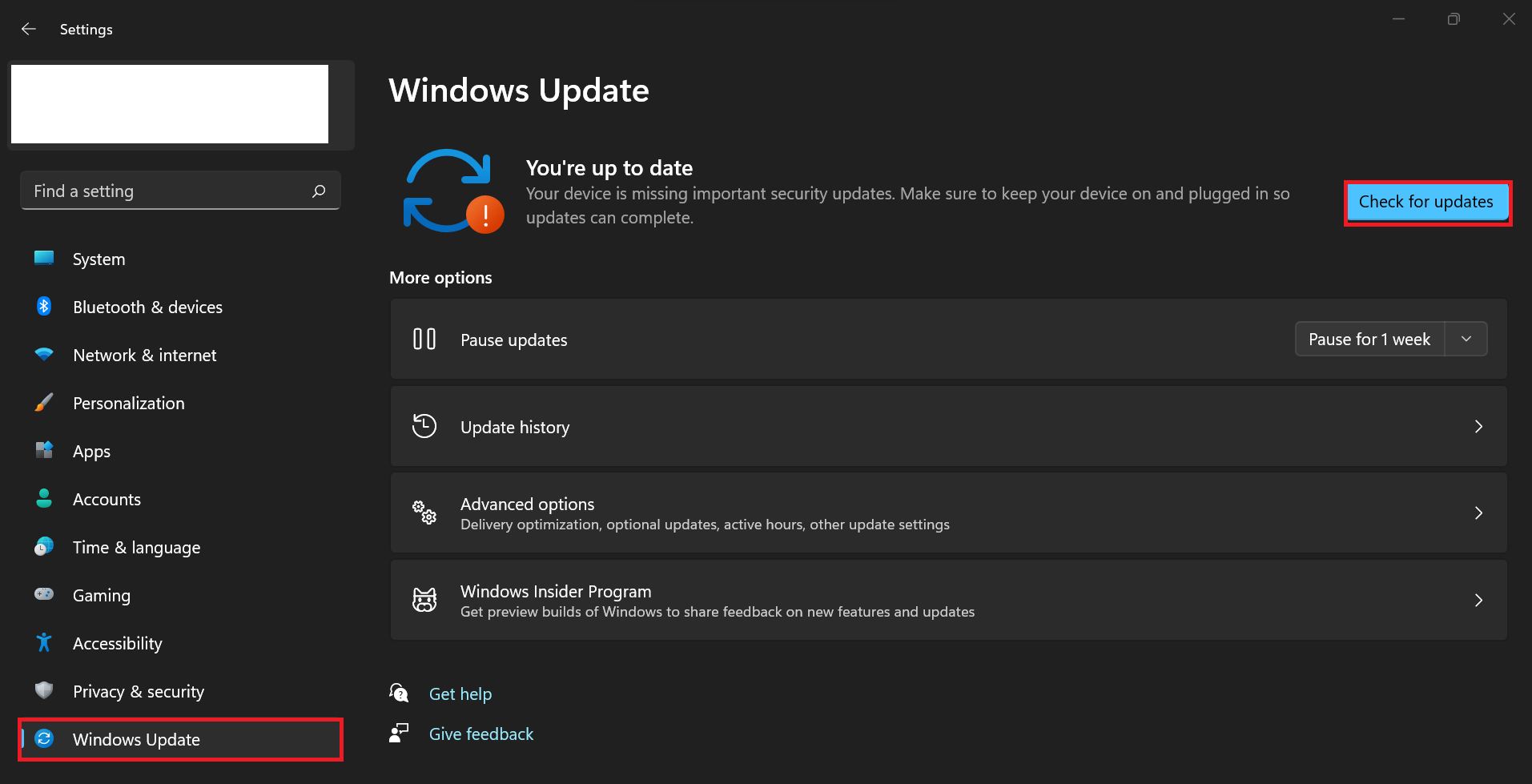Click the missing security updates message

(908, 206)
